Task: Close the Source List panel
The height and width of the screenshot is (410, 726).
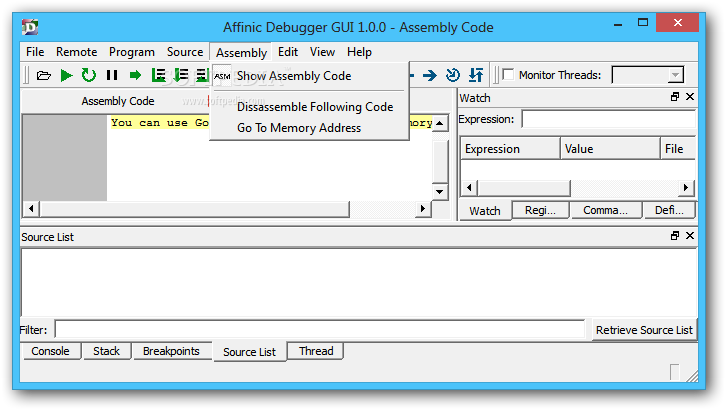Action: (x=690, y=236)
